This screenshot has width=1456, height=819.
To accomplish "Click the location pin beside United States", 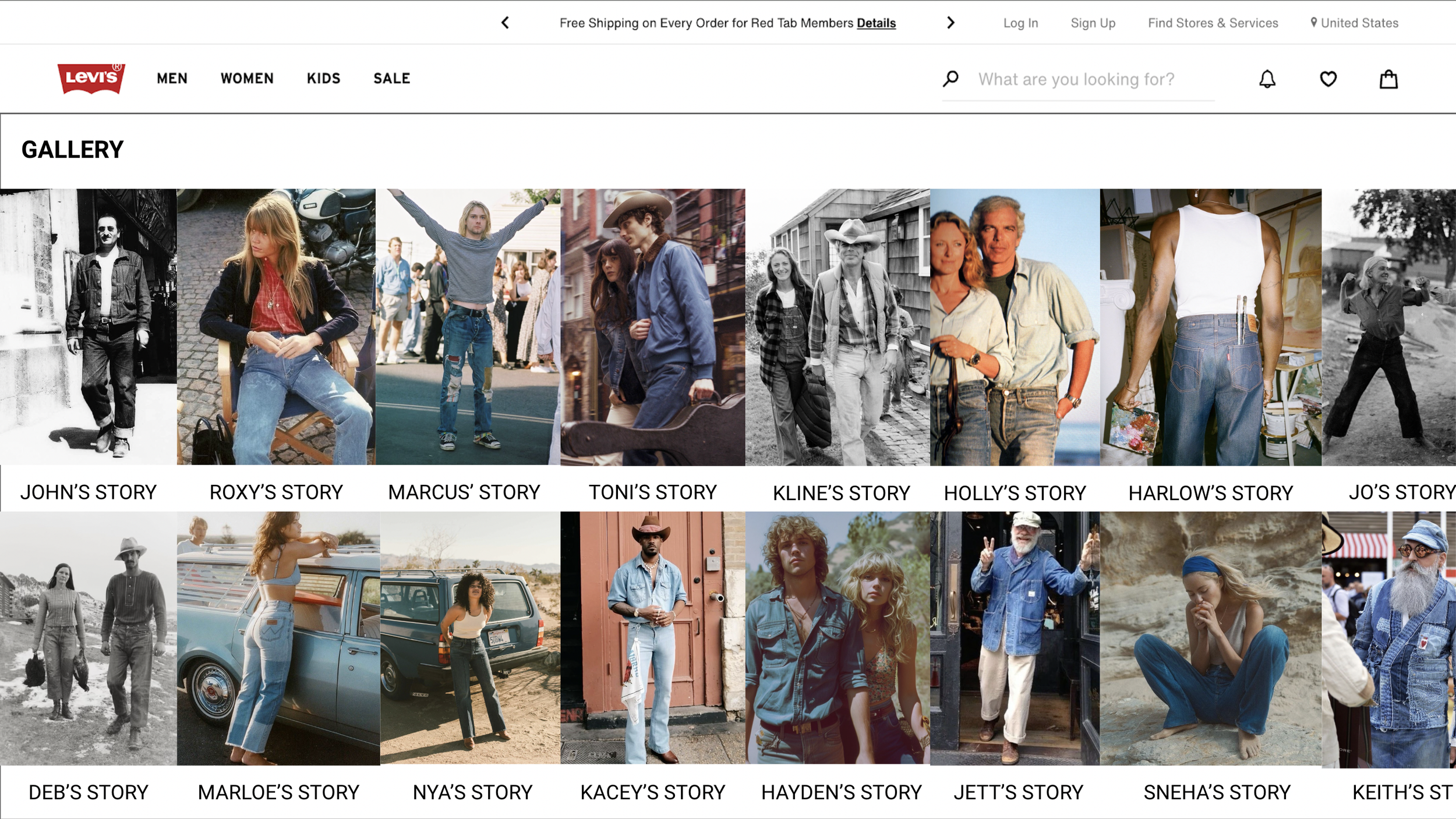I will pyautogui.click(x=1314, y=22).
